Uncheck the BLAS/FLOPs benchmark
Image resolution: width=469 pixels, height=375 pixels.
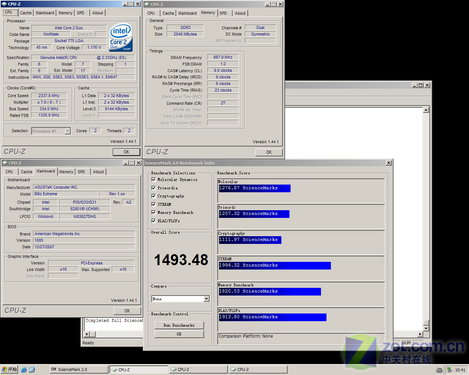(x=153, y=221)
